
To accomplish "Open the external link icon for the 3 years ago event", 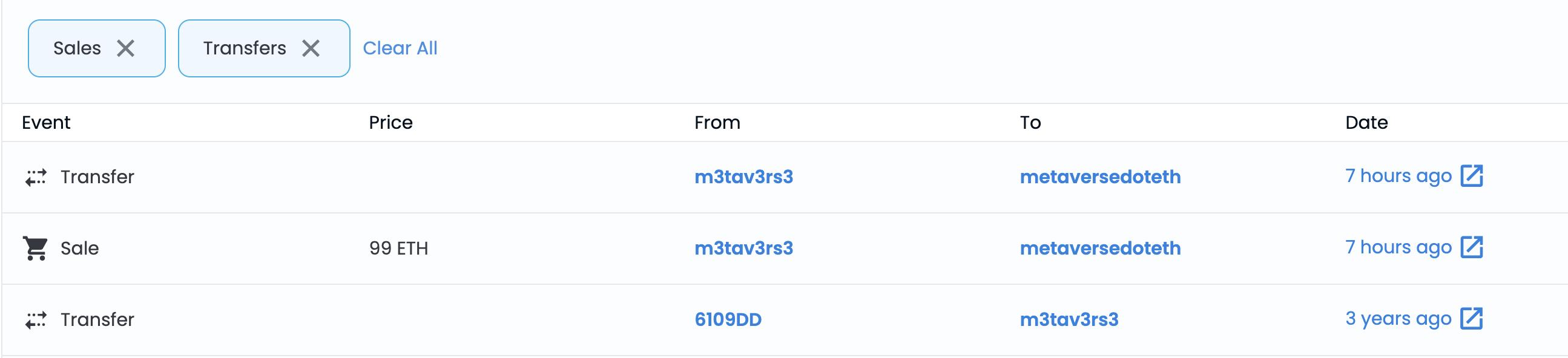I will pos(1473,318).
